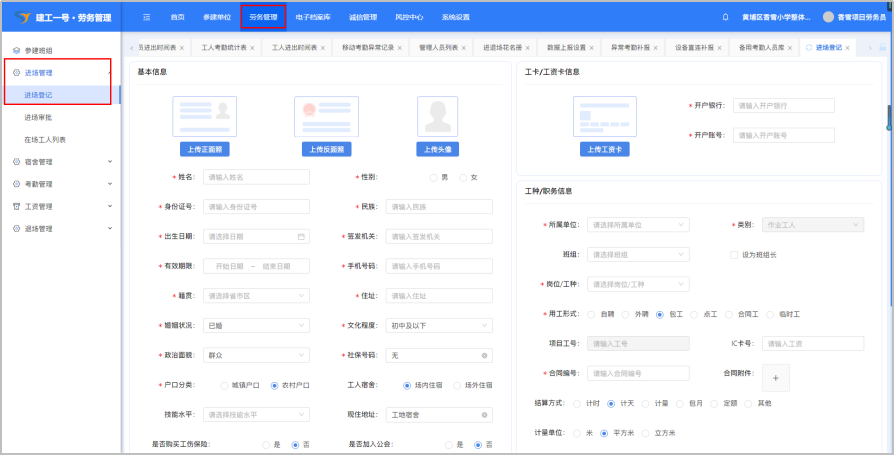Click the 上传正面照 button

point(205,149)
